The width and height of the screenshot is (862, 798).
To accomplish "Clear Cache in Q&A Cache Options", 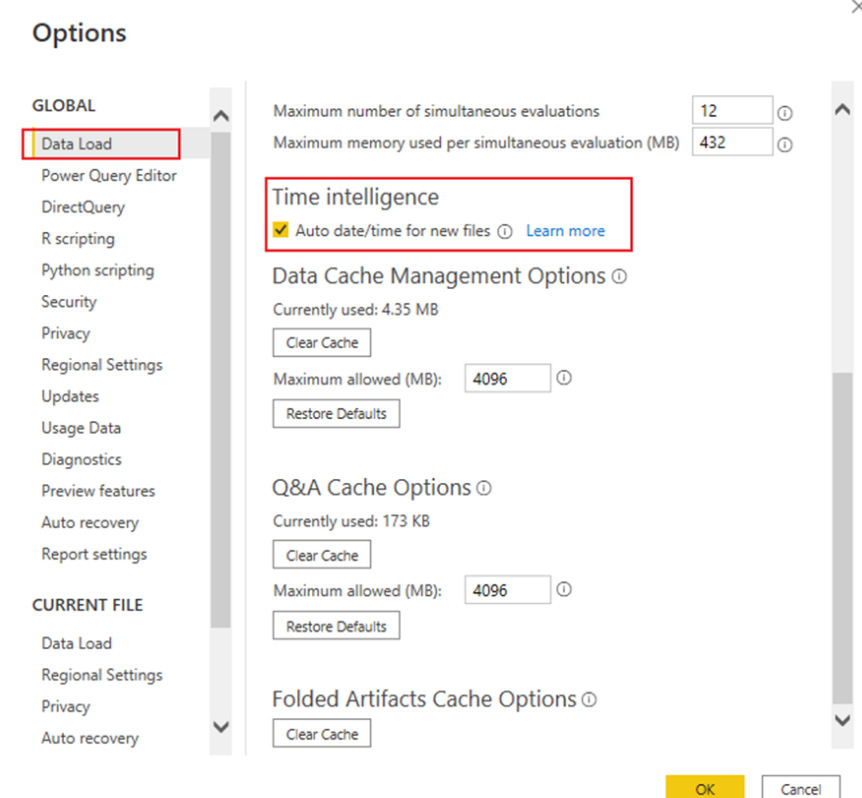I will click(x=322, y=555).
